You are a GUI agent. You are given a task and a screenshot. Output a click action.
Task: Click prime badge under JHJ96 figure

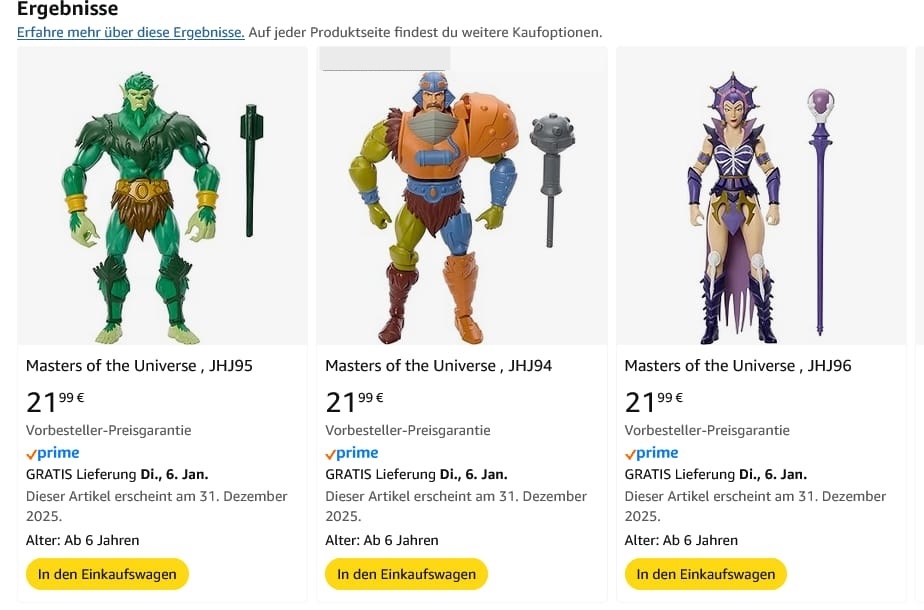(652, 453)
